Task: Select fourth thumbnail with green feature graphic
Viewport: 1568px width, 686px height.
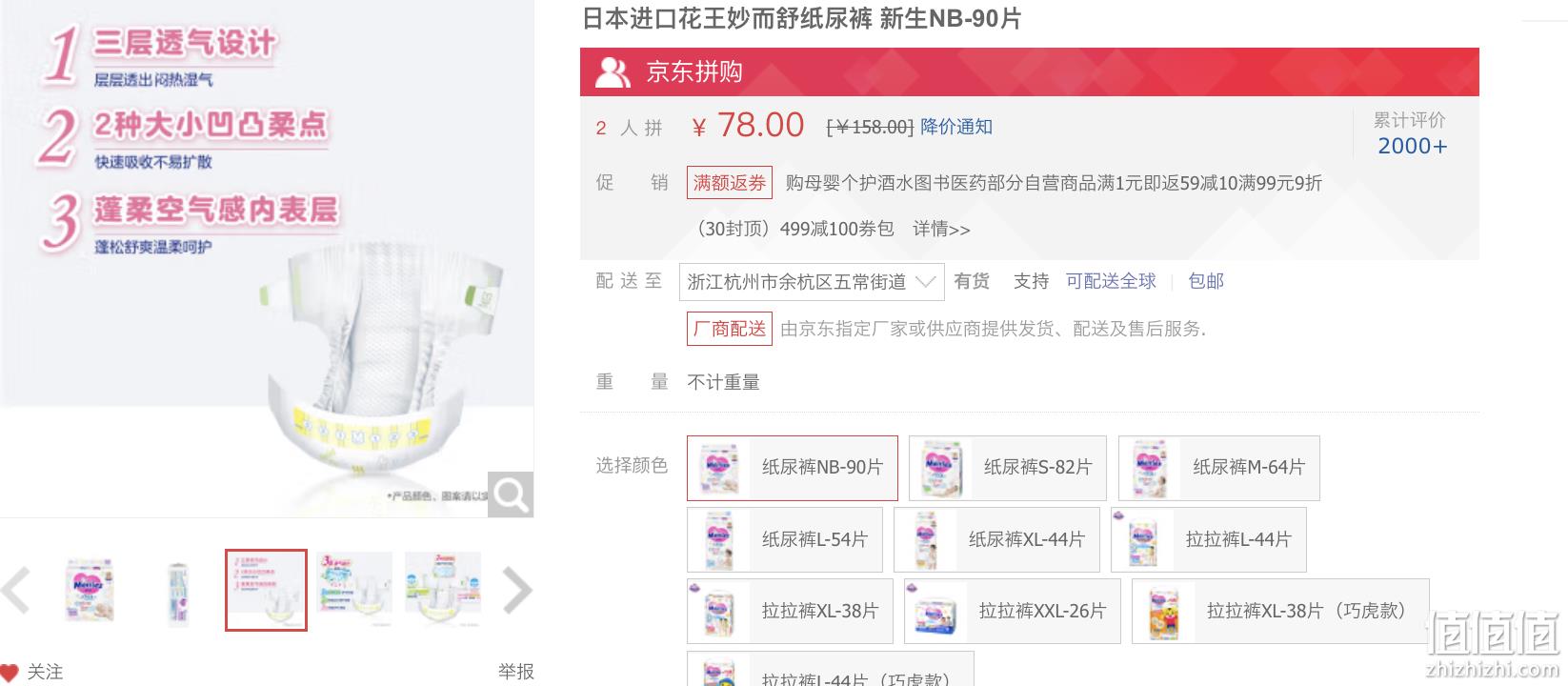Action: 354,591
